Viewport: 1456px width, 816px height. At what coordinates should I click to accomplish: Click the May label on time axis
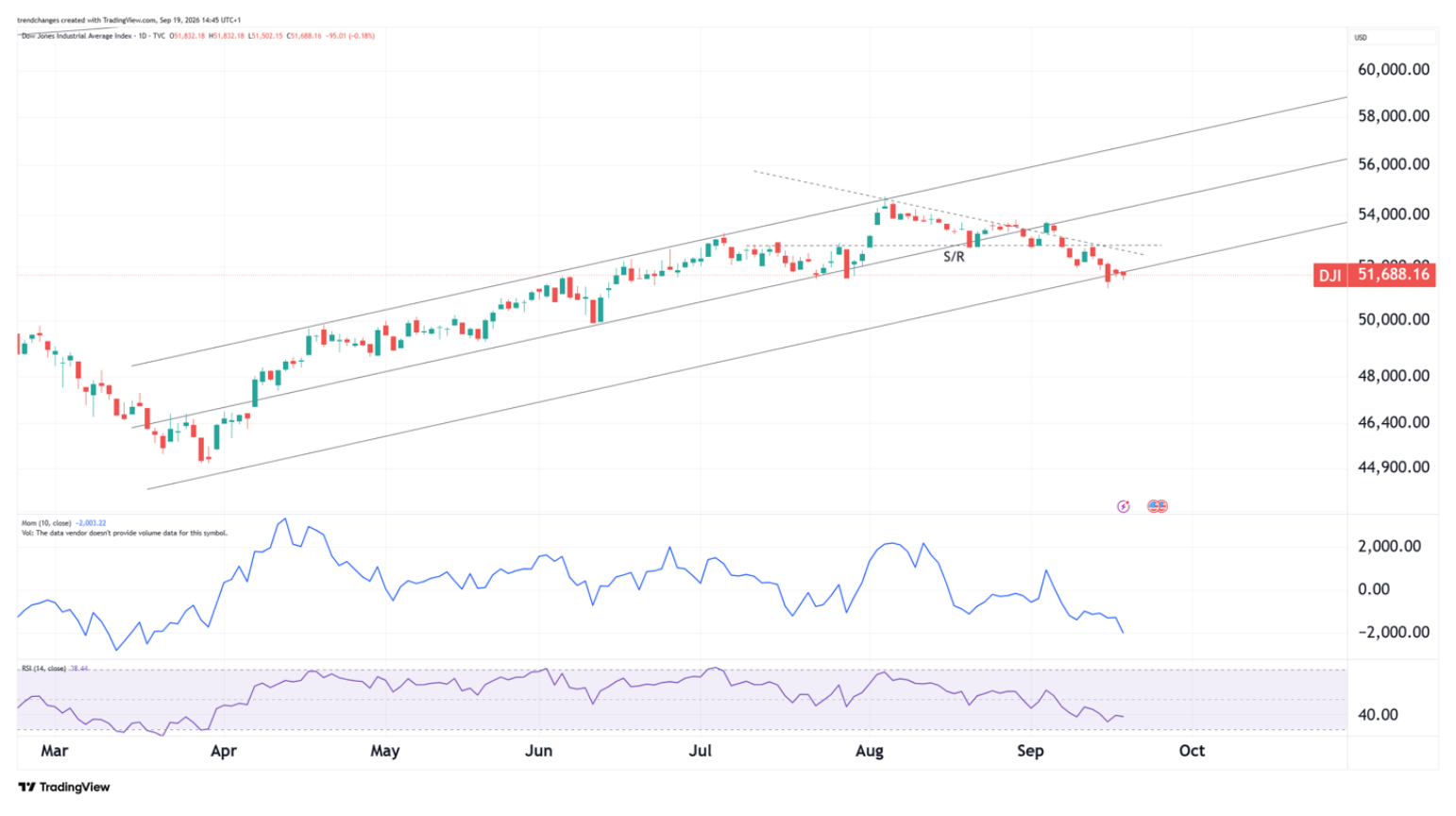click(x=384, y=751)
